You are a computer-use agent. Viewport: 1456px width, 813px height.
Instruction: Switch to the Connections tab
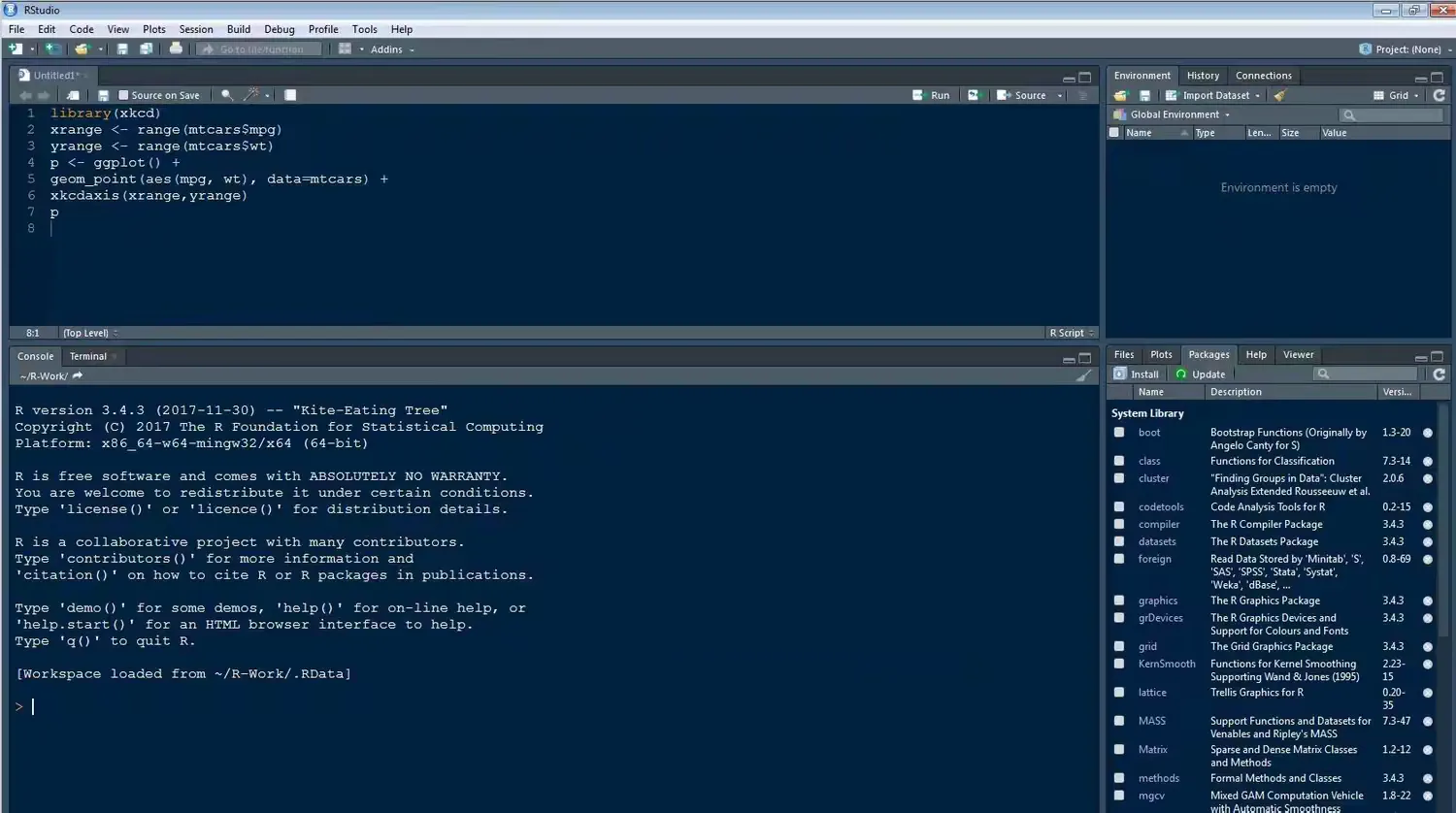1264,76
